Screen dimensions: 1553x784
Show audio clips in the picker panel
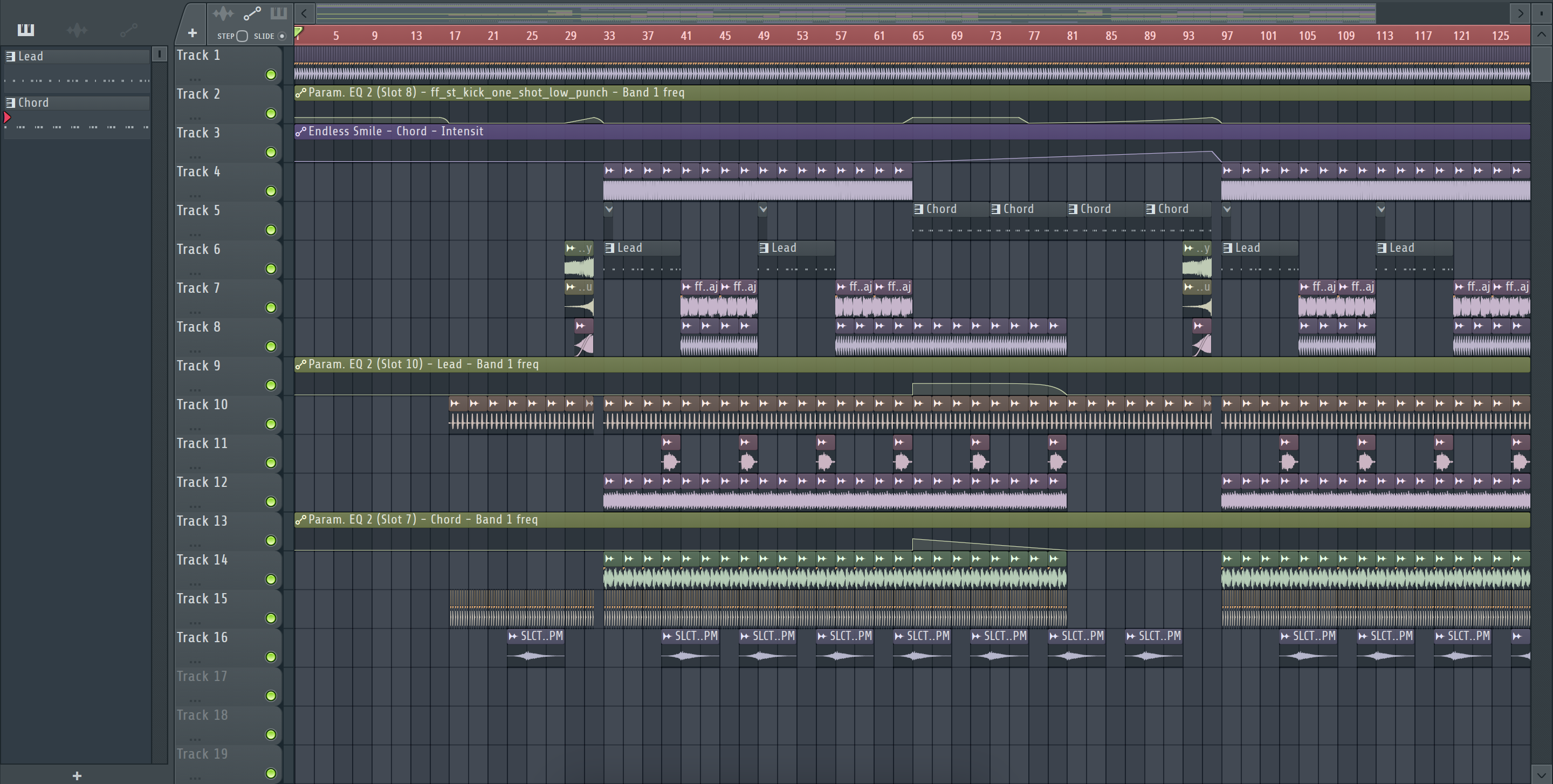coord(77,30)
